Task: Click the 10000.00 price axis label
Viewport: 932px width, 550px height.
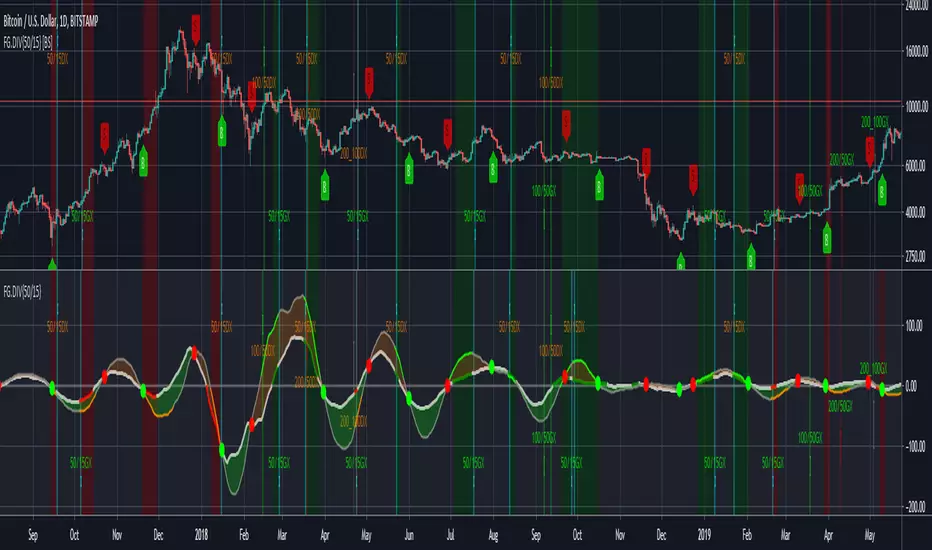Action: [x=916, y=107]
